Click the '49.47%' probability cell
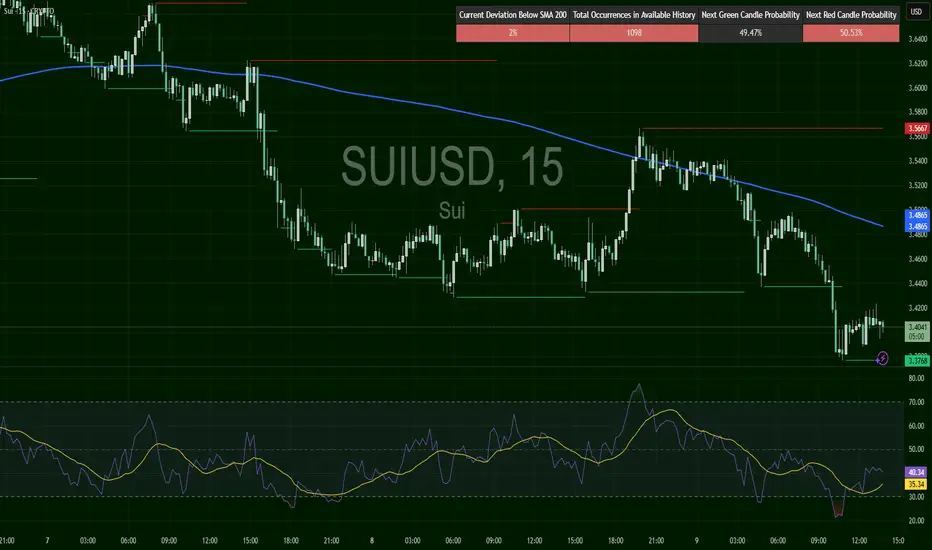Screen dimensions: 932x550 tap(750, 33)
